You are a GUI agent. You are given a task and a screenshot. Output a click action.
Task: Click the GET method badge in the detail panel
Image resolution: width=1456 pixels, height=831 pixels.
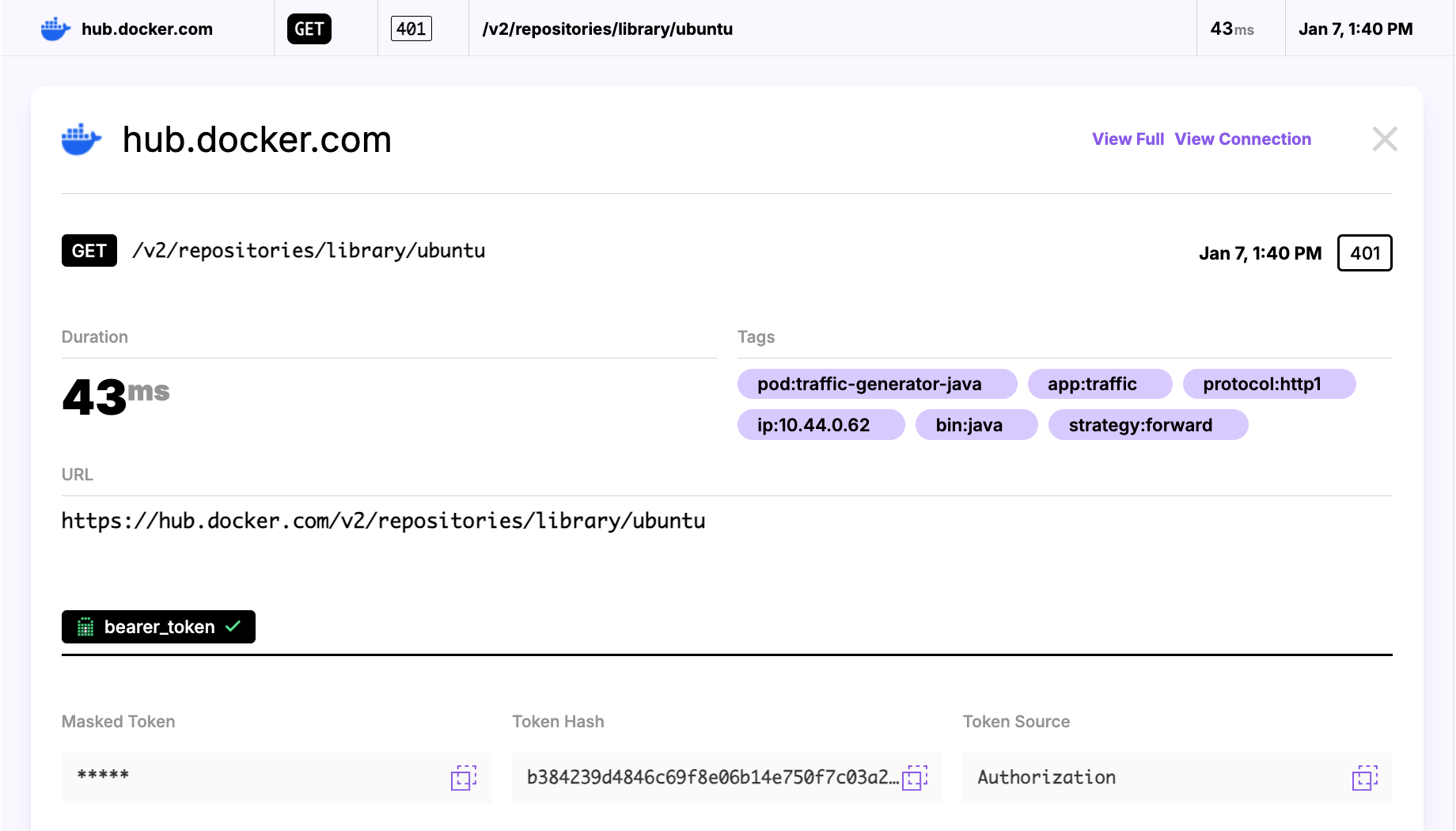click(x=89, y=250)
